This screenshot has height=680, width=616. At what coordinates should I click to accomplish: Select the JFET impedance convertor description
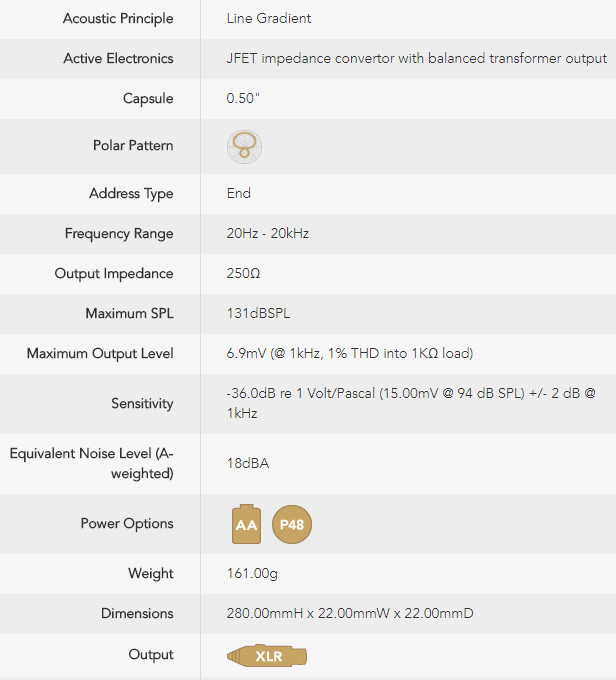pos(416,59)
